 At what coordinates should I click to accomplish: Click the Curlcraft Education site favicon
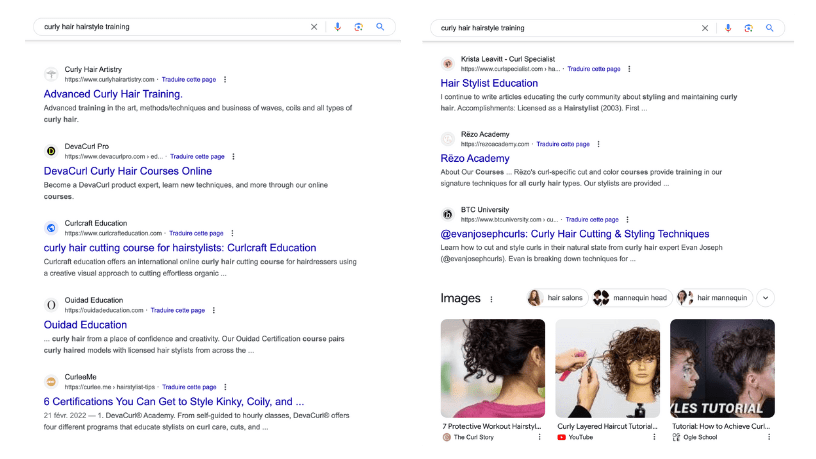51,228
